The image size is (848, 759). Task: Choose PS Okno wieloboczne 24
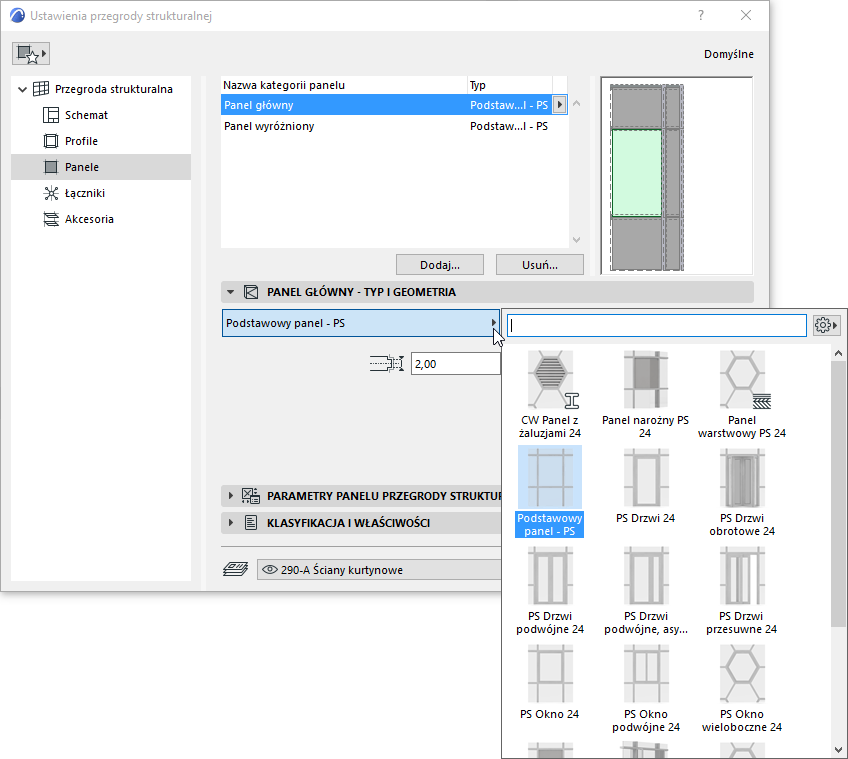741,689
